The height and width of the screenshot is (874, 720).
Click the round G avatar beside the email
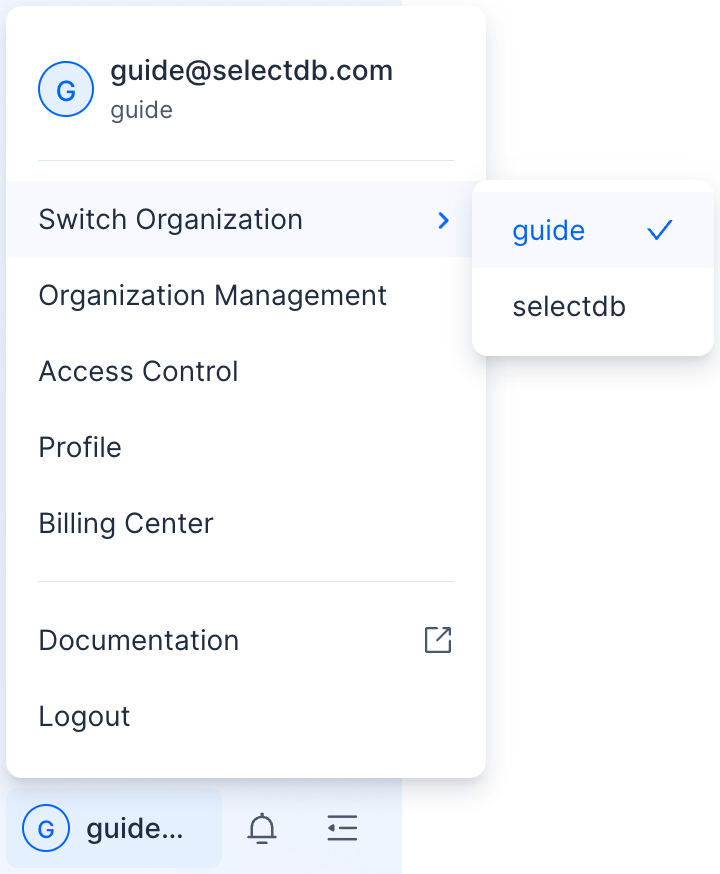[66, 91]
